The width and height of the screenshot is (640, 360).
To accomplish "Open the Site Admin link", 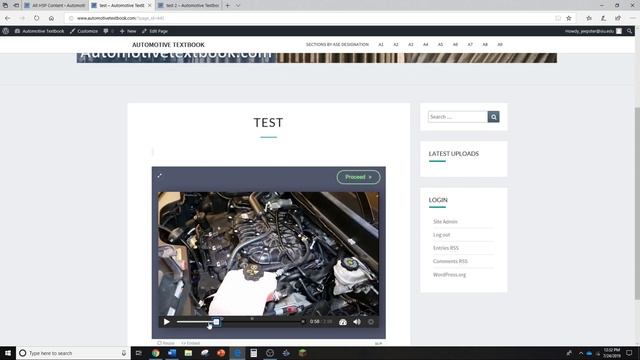I will (x=445, y=222).
